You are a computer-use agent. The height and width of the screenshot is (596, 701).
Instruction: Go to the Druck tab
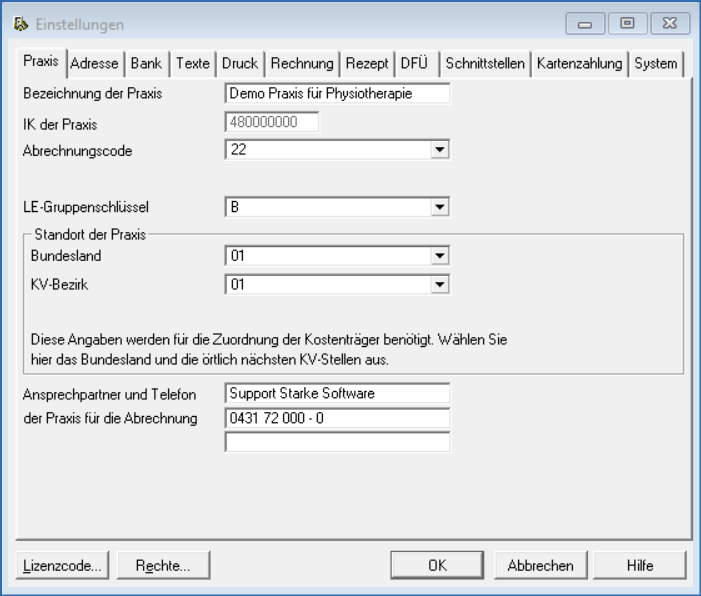(240, 63)
